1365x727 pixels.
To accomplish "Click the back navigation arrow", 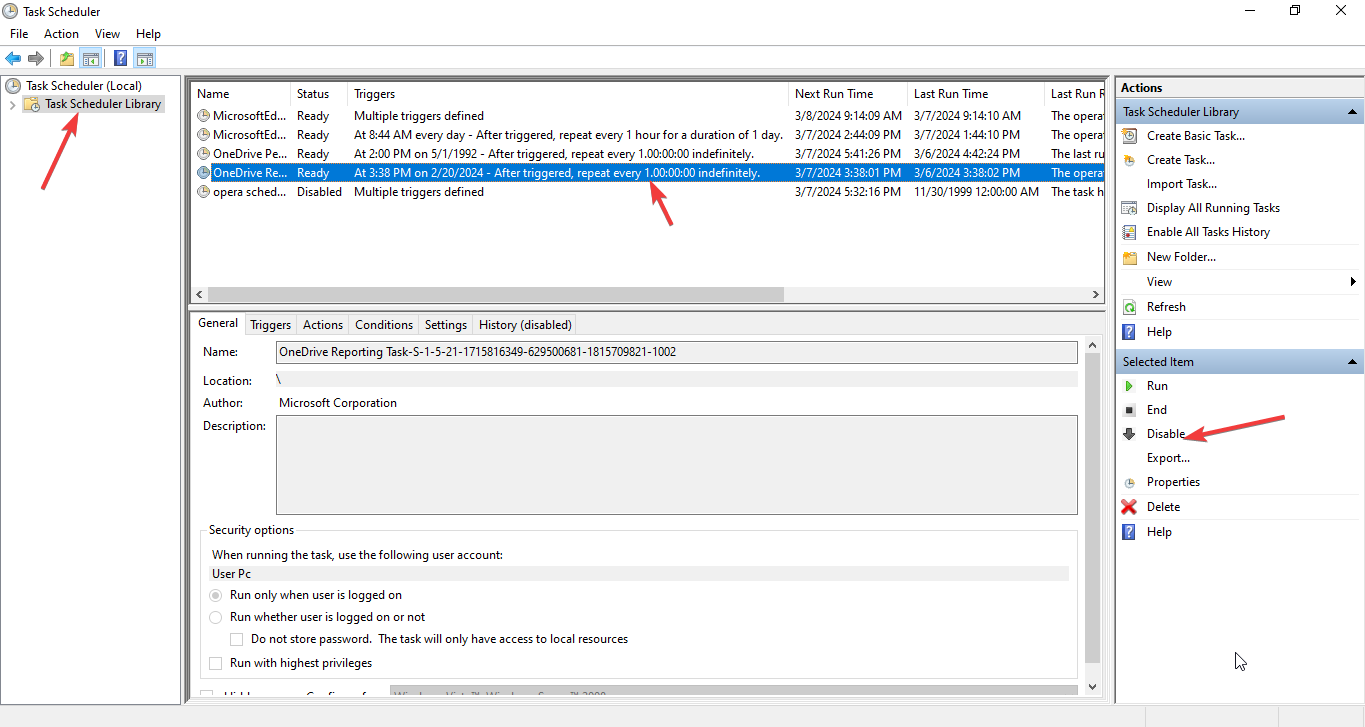I will coord(13,57).
